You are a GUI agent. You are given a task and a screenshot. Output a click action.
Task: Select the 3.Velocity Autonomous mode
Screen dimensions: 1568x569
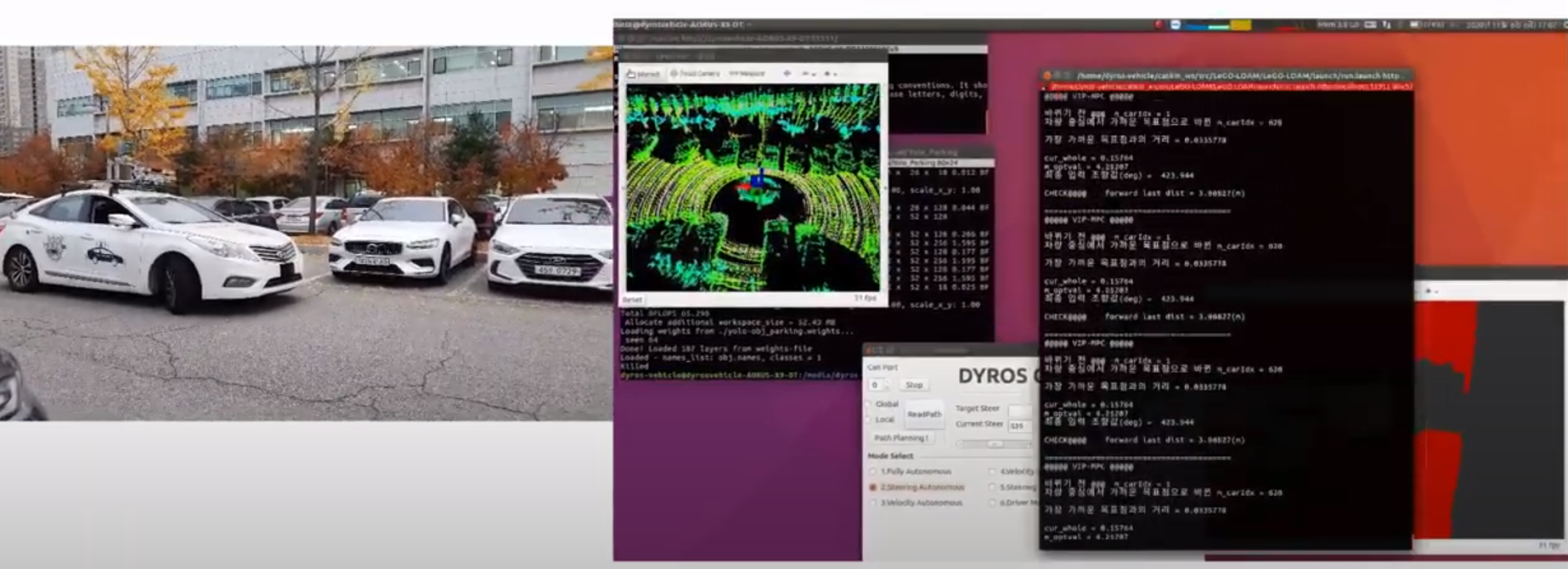pos(873,503)
